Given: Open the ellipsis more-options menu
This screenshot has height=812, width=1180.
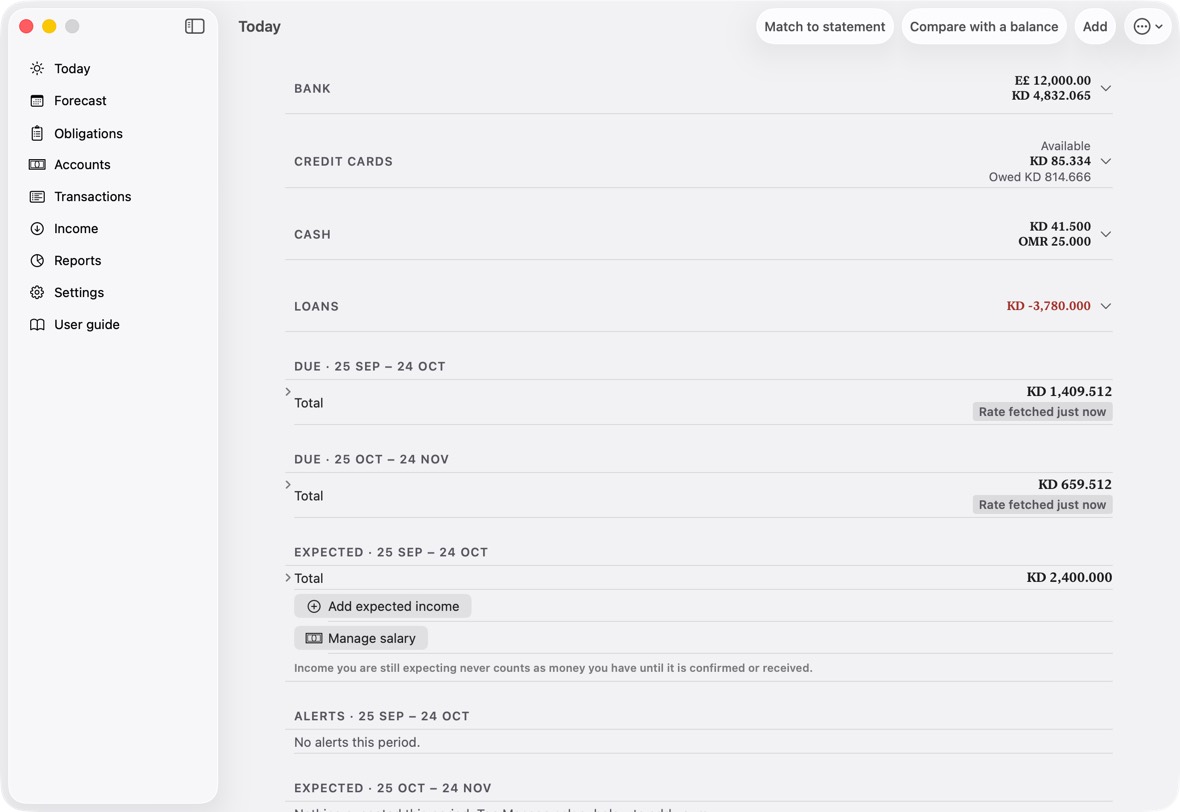Looking at the screenshot, I should click(1148, 26).
